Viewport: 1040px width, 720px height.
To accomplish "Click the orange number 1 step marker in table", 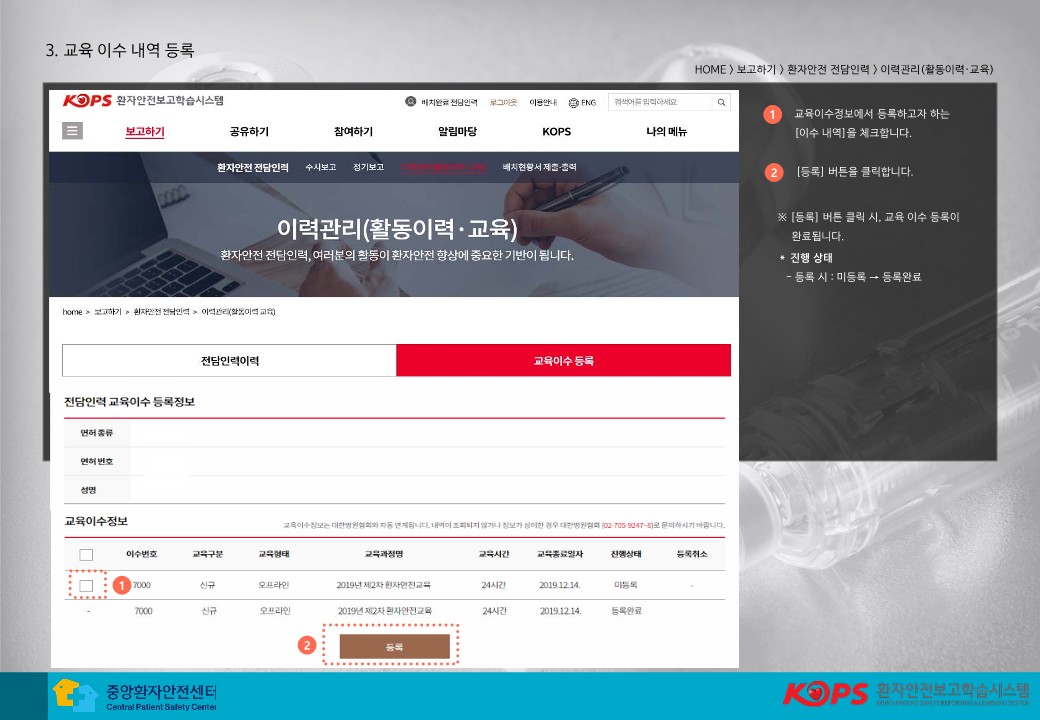I will tap(121, 585).
